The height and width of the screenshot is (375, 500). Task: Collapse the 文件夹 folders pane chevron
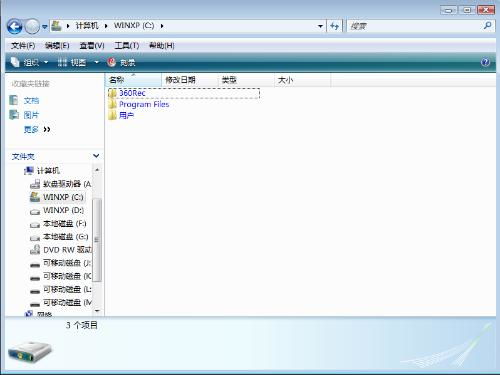[x=96, y=156]
